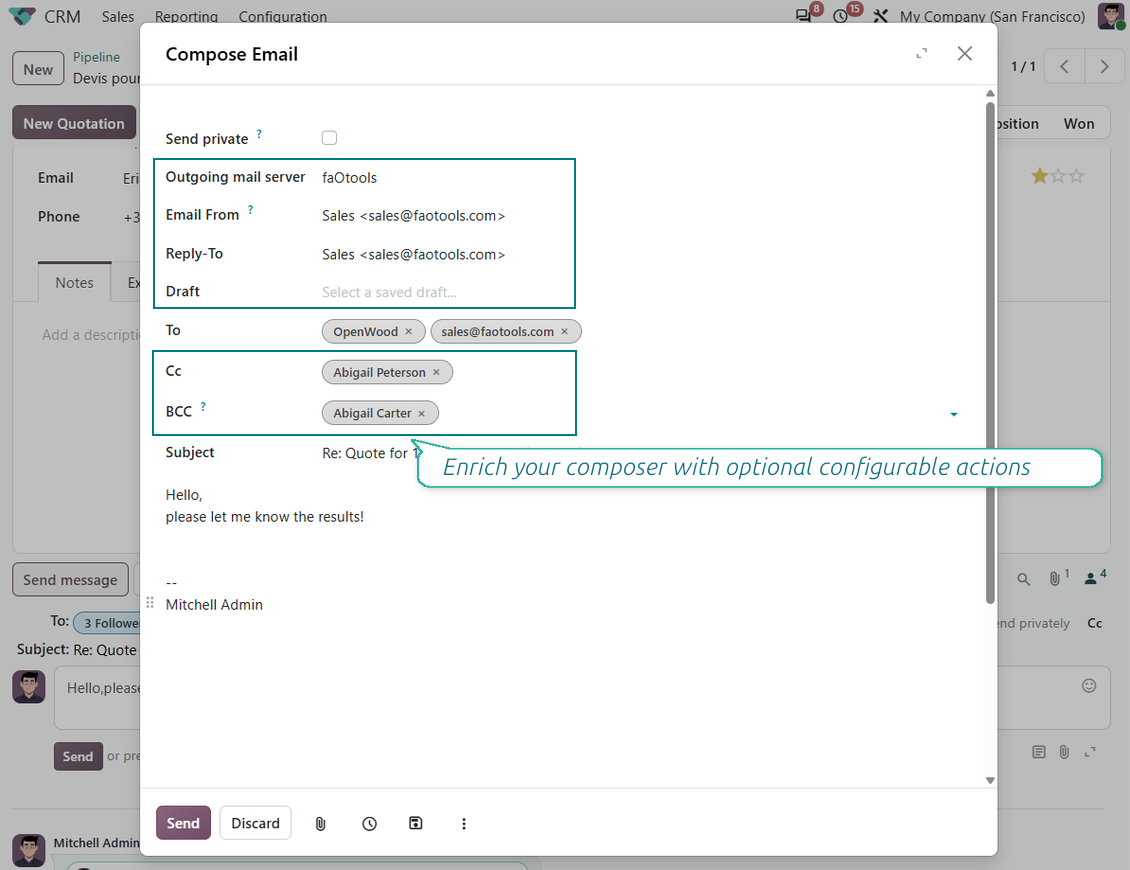The width and height of the screenshot is (1130, 870).
Task: Show the Email From help question mark
Action: click(250, 210)
